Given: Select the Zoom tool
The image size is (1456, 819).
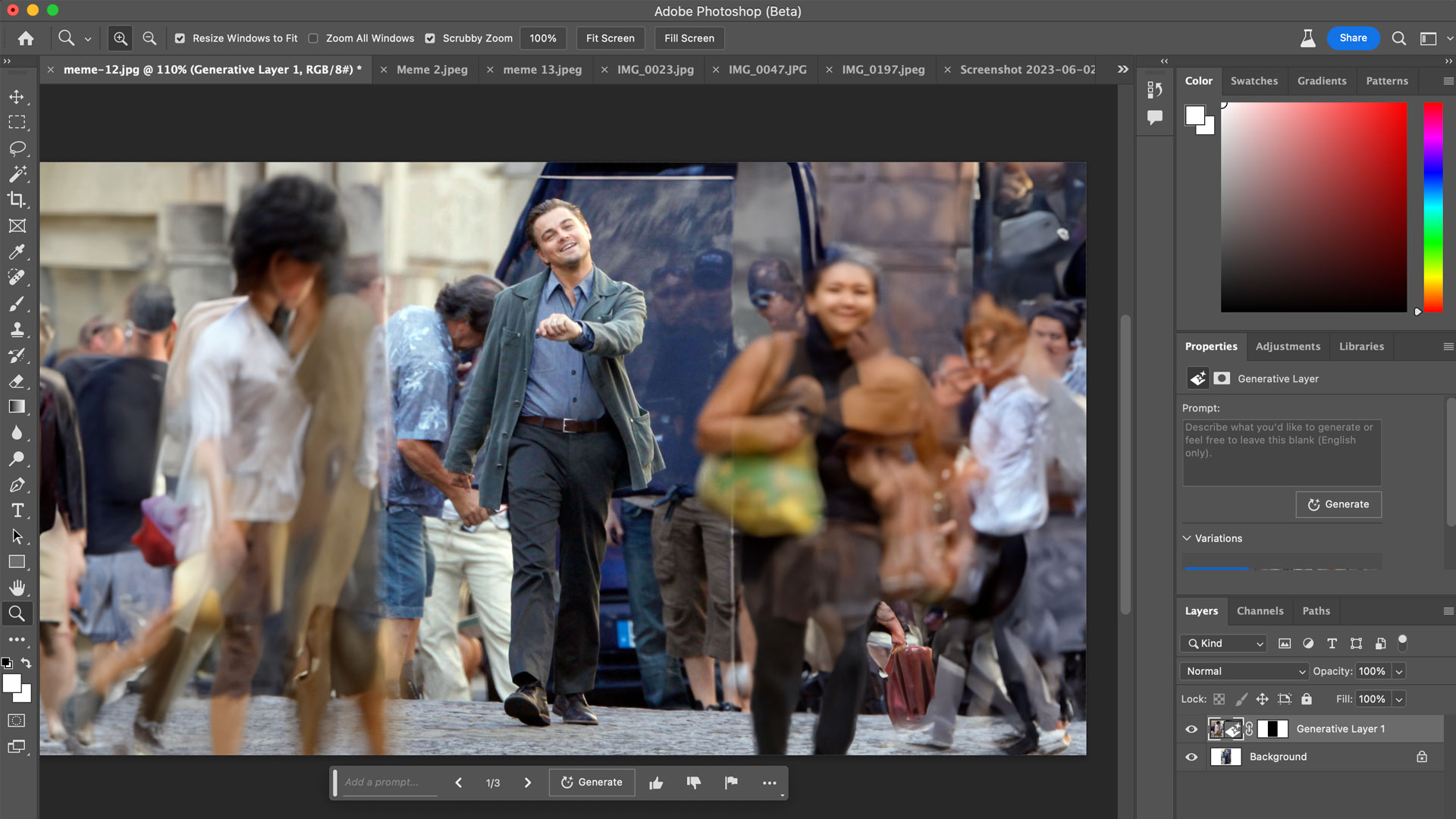Looking at the screenshot, I should pos(17,614).
